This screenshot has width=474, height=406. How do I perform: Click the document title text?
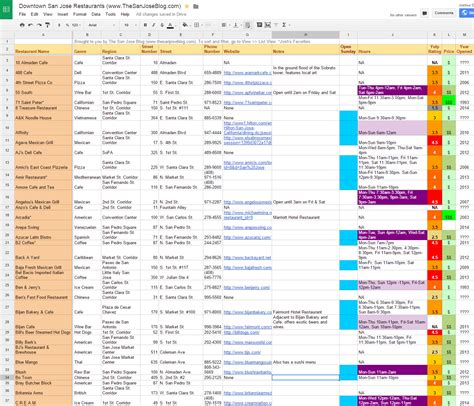tap(100, 6)
